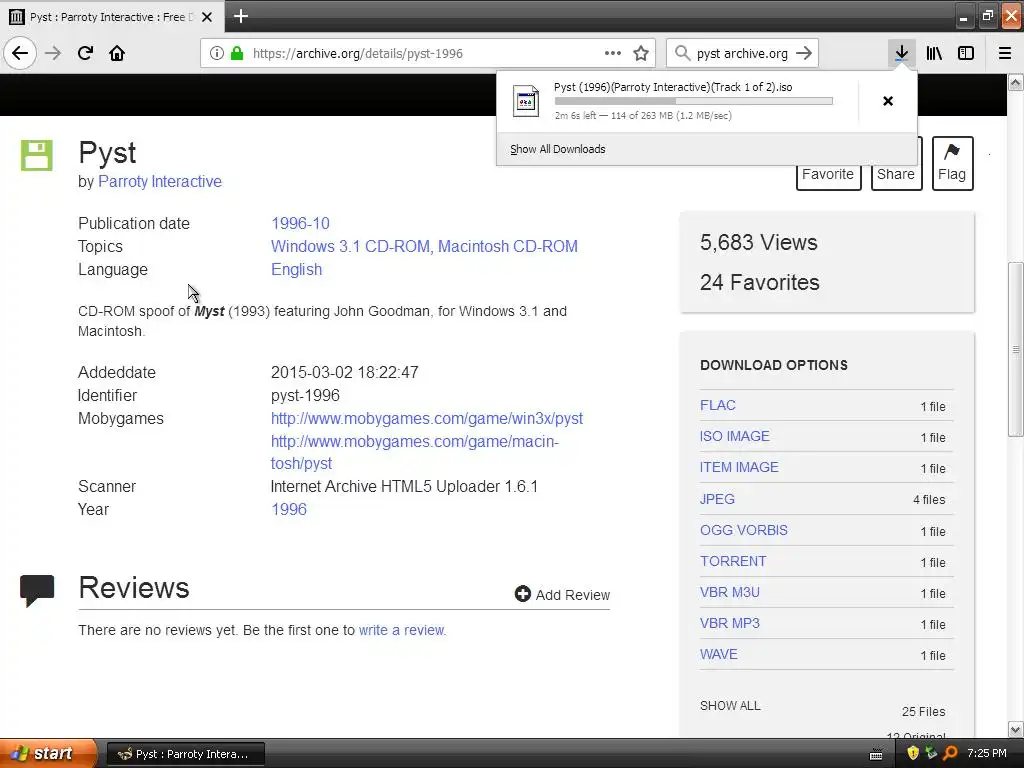Click the green floppy software icon
The height and width of the screenshot is (768, 1024).
point(37,155)
